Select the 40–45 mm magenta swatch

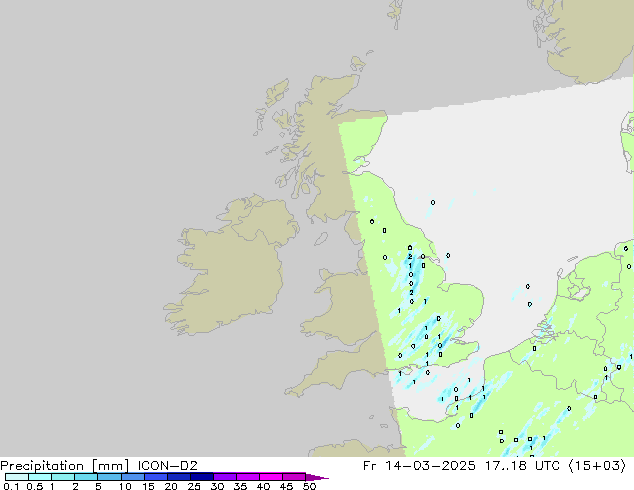[271, 477]
